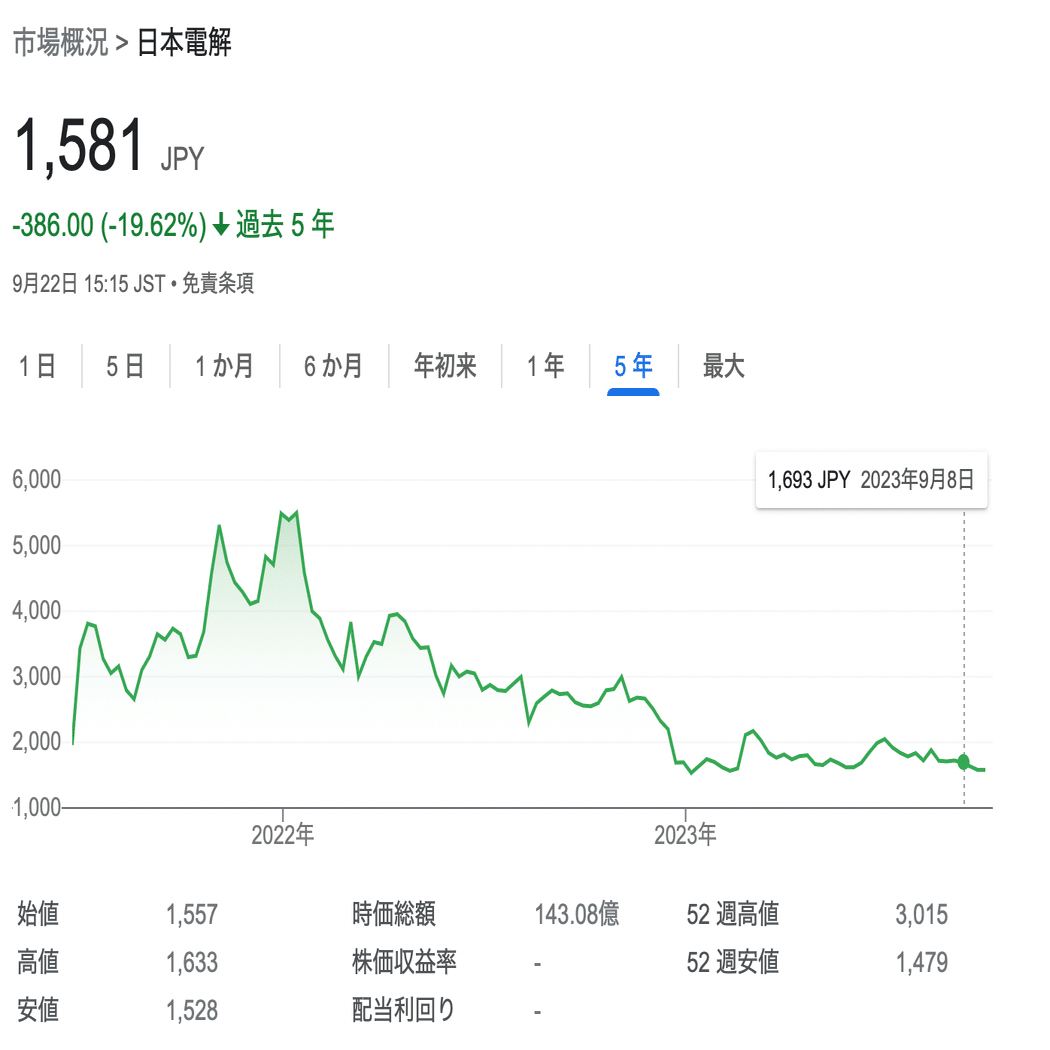Click the 143.08億 market cap value

577,914
